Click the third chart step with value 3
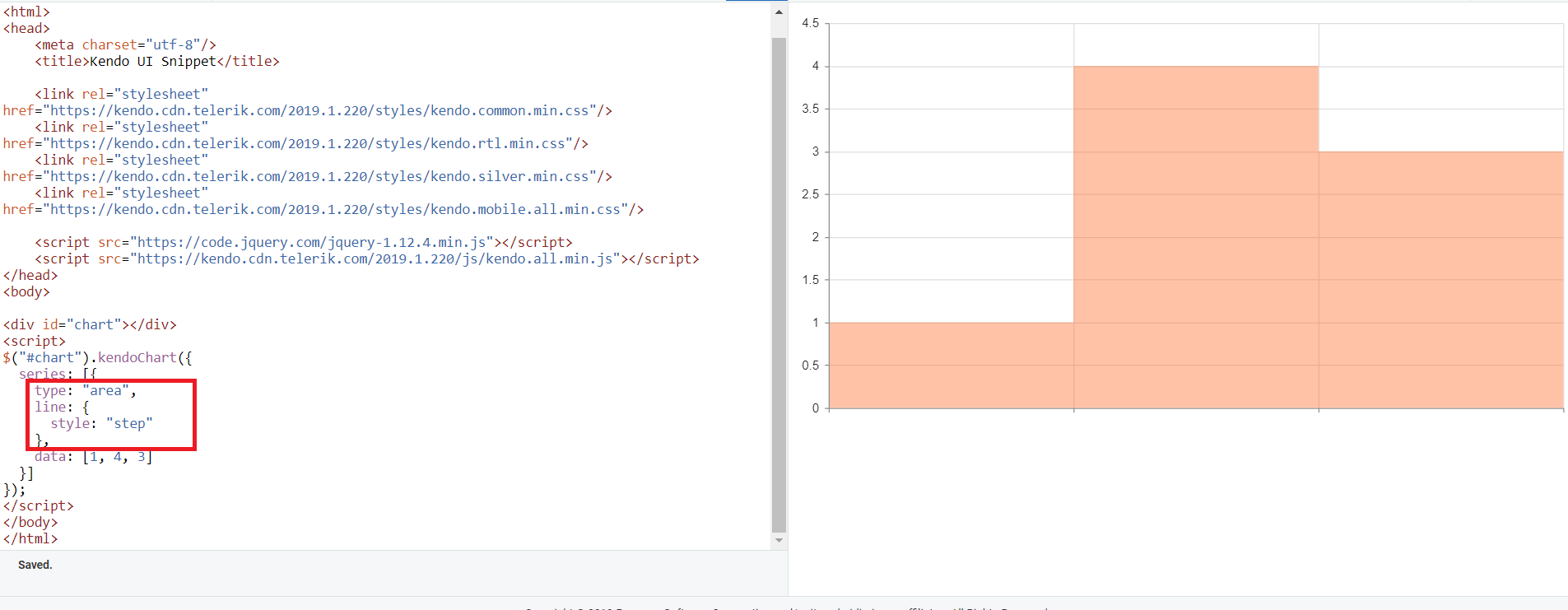 [x=1440, y=280]
